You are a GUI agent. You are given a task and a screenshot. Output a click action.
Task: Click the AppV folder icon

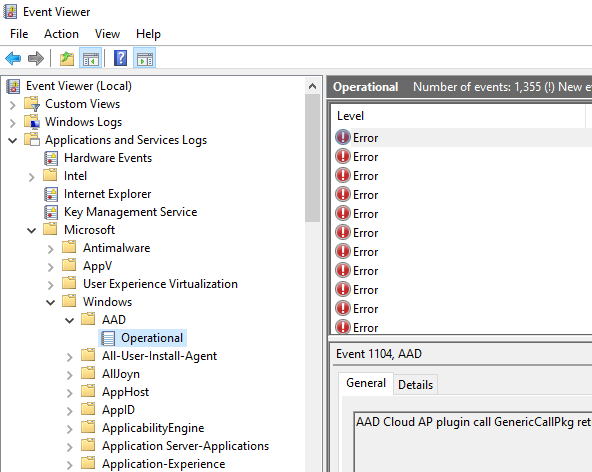(x=69, y=265)
